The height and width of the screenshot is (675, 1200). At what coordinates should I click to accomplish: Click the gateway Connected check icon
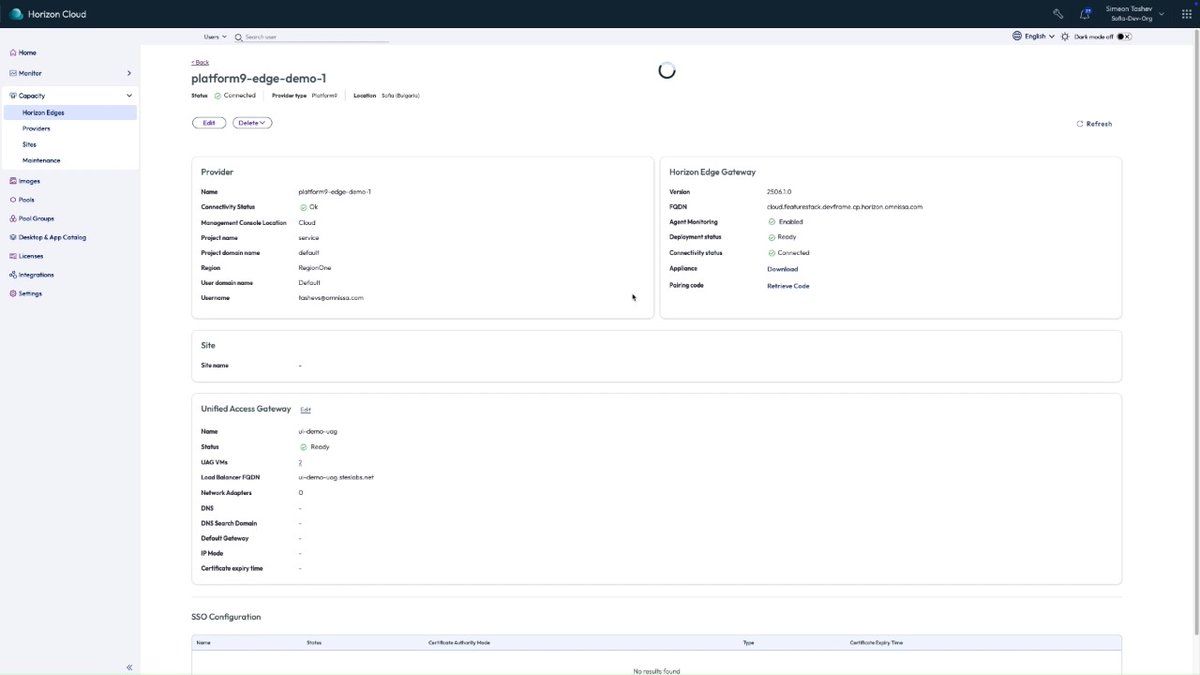771,253
